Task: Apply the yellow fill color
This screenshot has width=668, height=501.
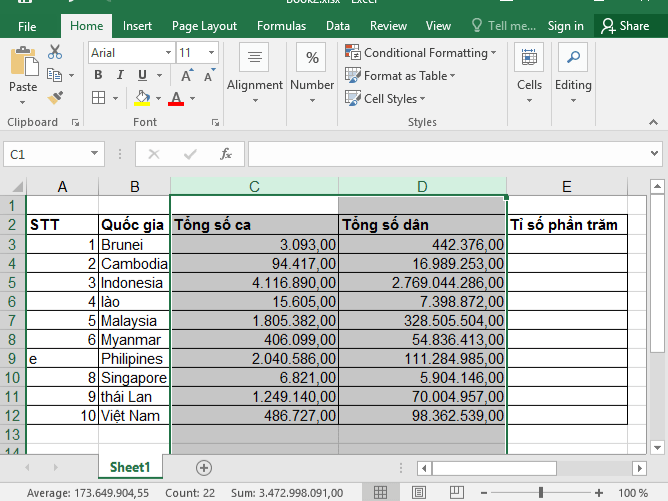Action: pos(142,98)
